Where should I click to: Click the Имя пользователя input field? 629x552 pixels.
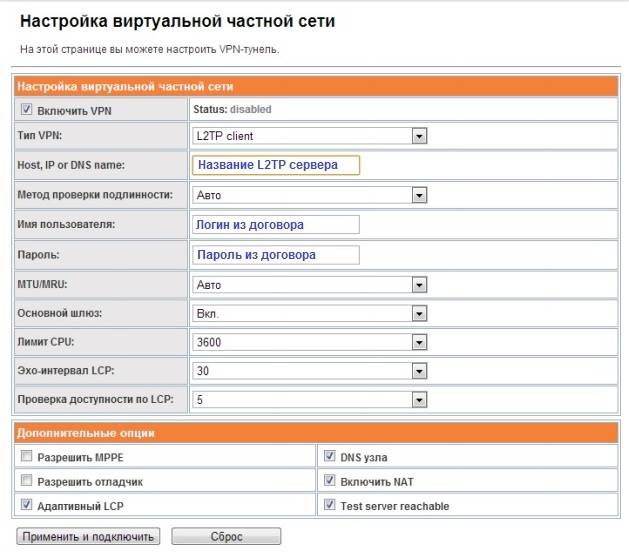274,225
